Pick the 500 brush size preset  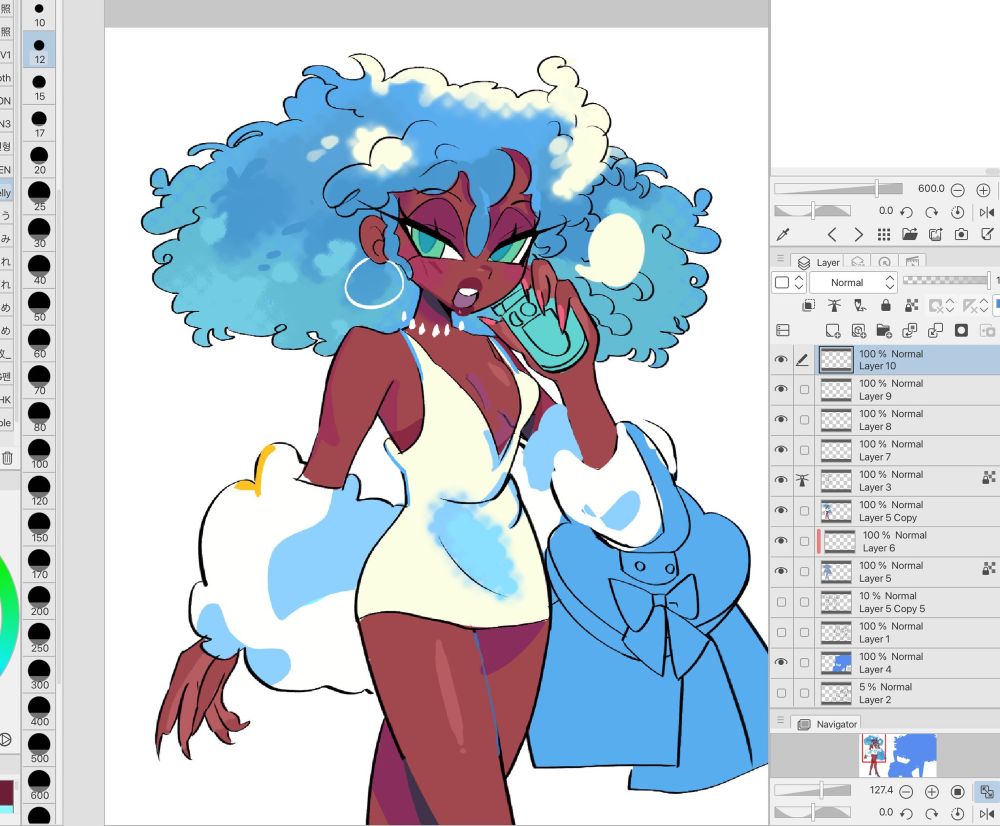point(39,749)
